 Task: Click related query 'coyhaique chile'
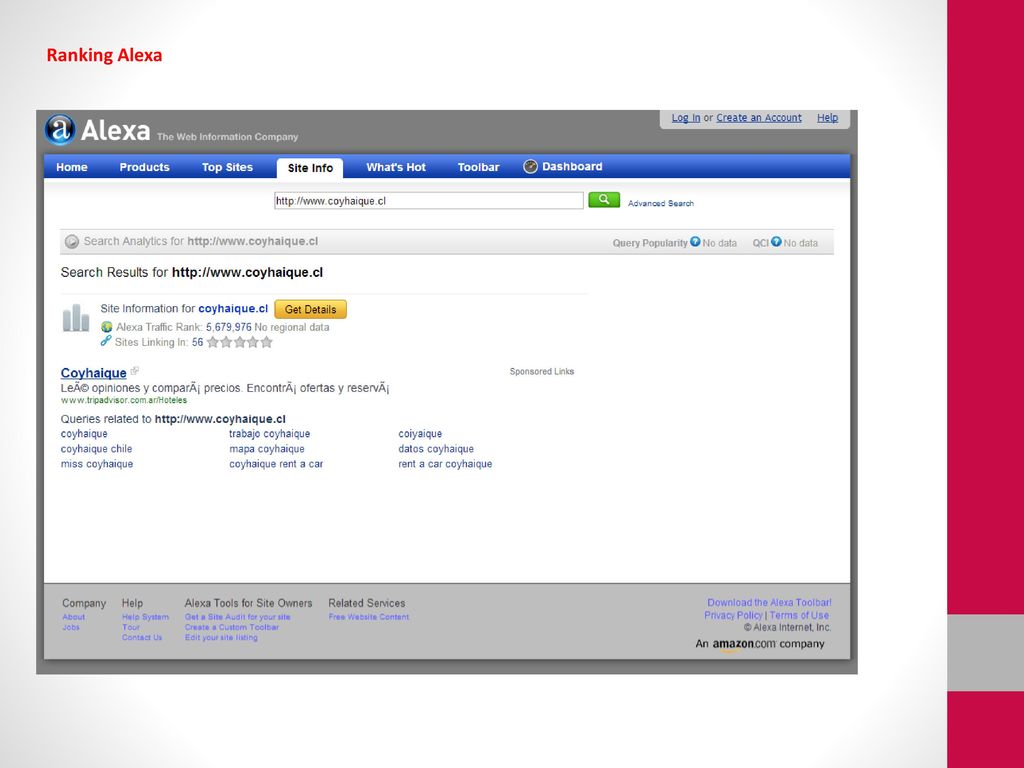pos(96,449)
